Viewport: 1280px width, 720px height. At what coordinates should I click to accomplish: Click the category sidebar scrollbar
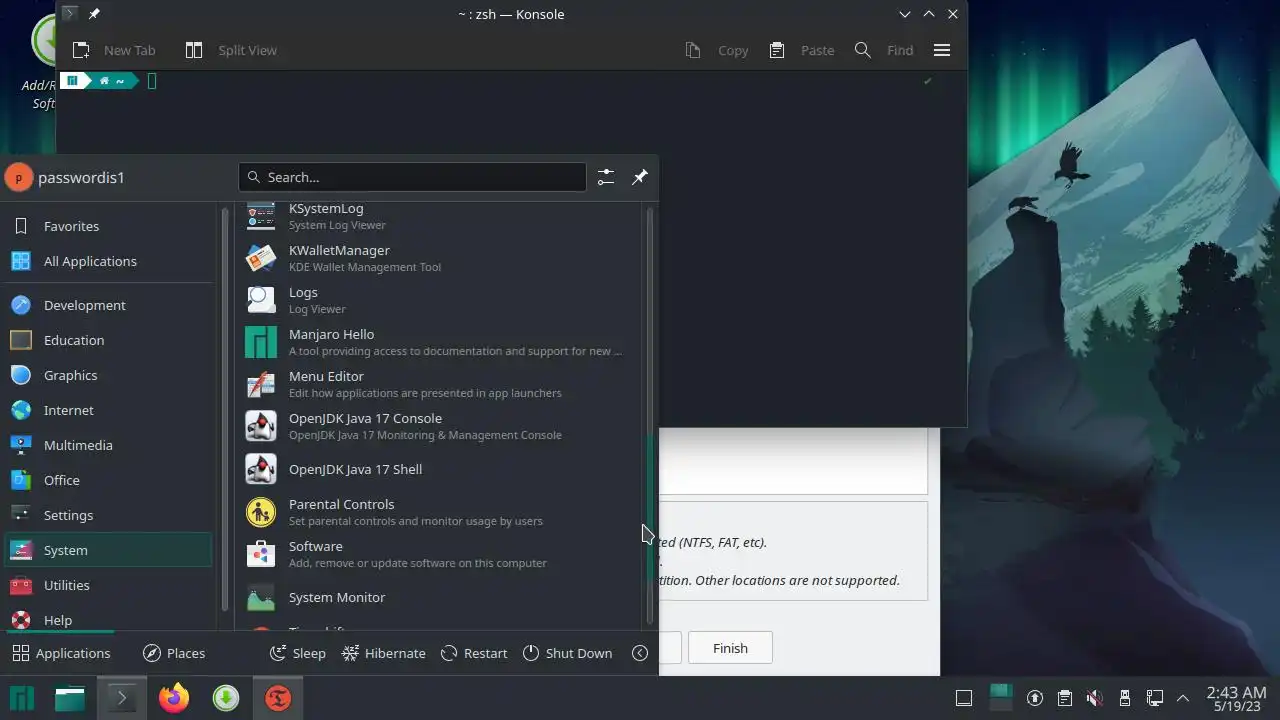(224, 409)
